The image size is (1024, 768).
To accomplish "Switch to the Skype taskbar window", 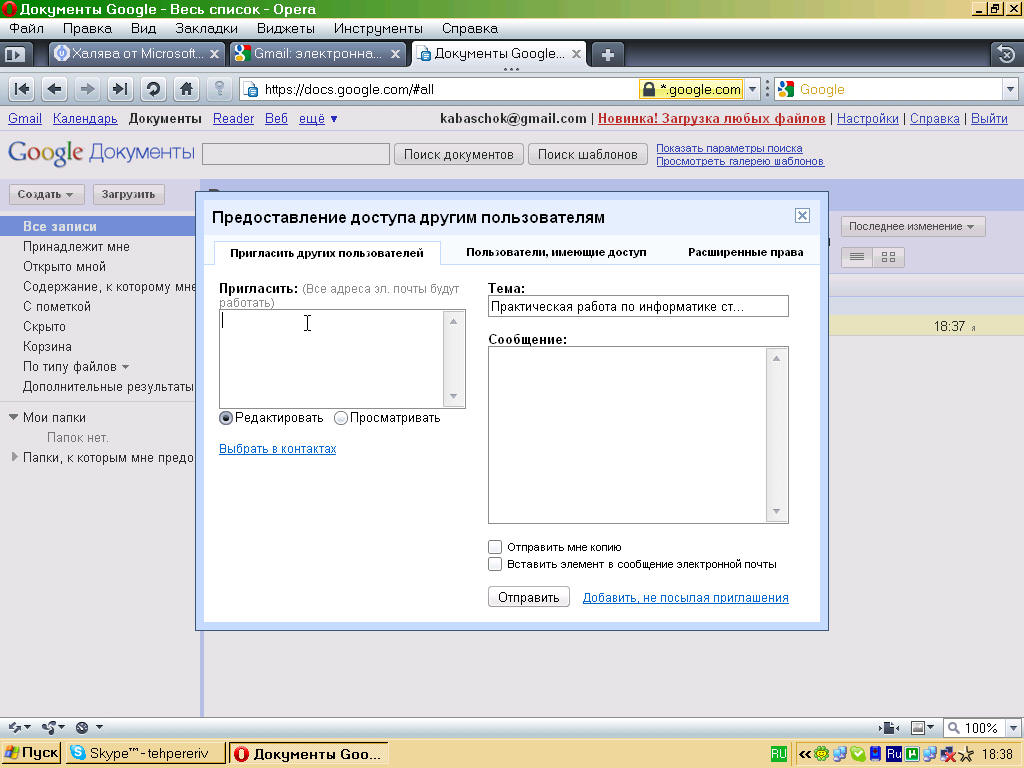I will click(x=145, y=754).
